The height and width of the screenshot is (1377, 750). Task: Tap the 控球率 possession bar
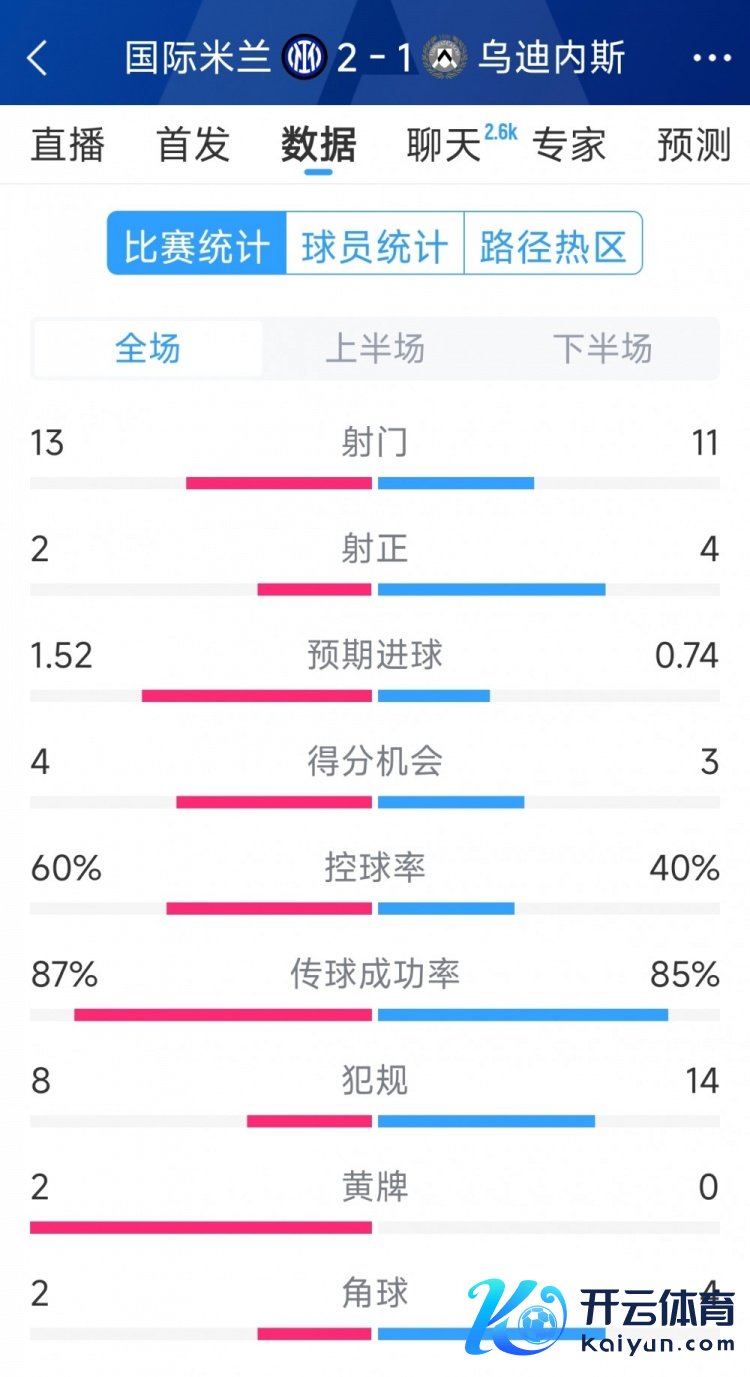coord(375,908)
